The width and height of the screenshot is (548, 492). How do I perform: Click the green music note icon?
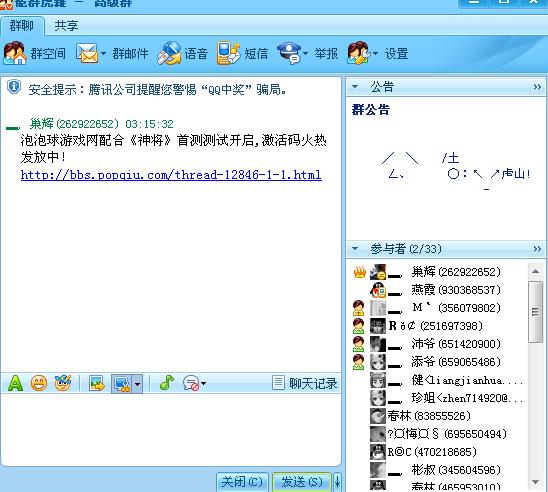(x=167, y=383)
